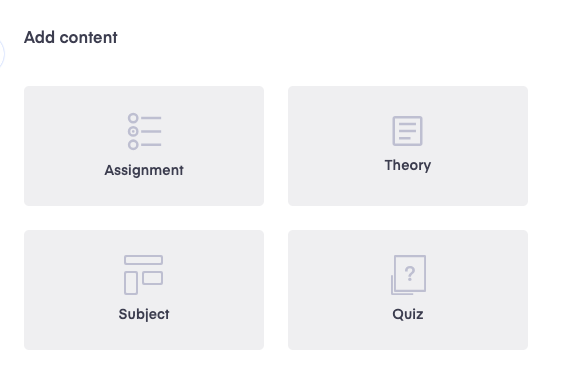Click the Theory document icon
568x376 pixels.
click(408, 131)
